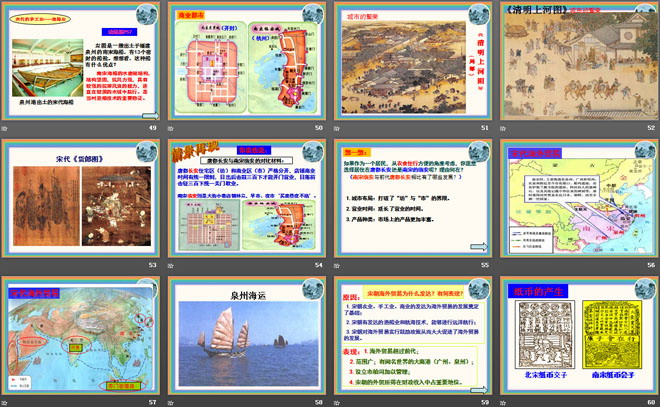Click the animation star icon under slide 58

[170, 403]
